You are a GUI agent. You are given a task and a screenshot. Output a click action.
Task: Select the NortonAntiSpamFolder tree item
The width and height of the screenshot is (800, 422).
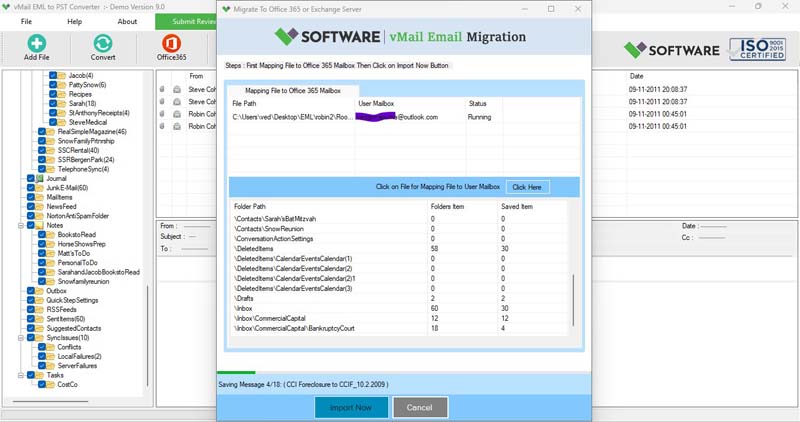(x=78, y=216)
